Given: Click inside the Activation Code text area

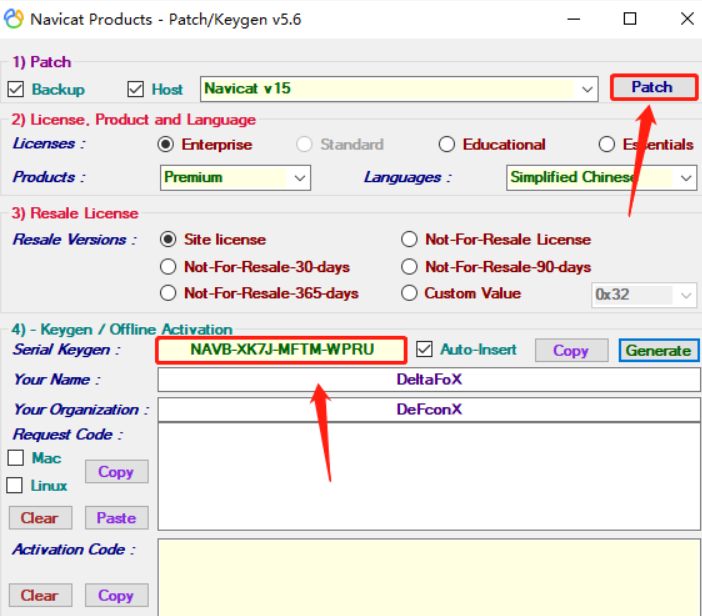Looking at the screenshot, I should click(429, 578).
